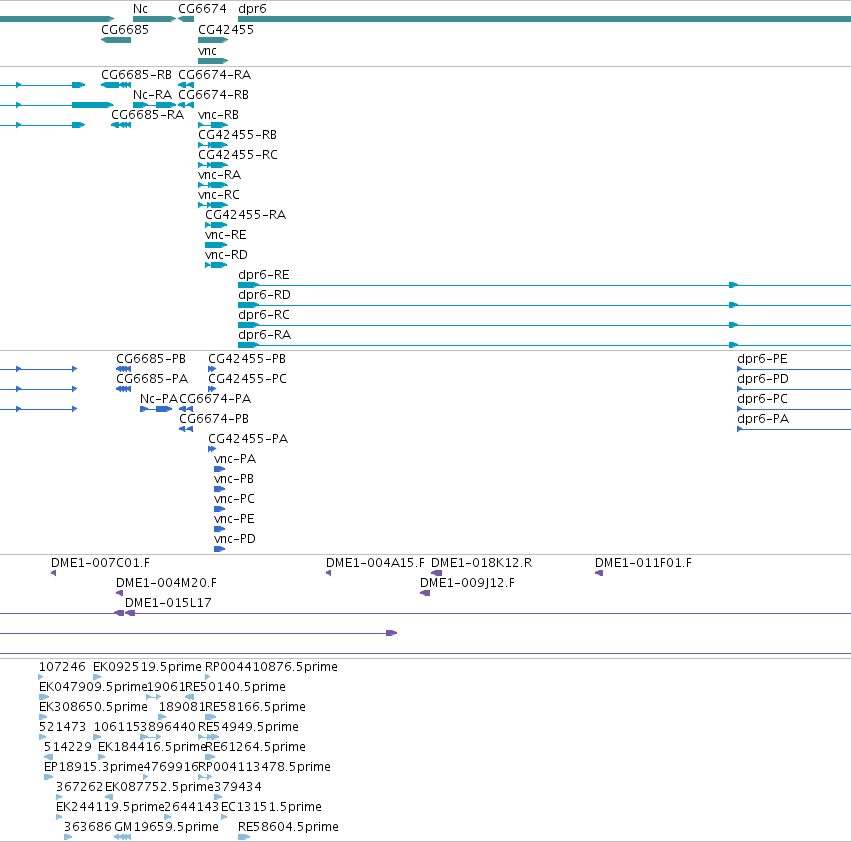Select the Nc-RA transcript label
The image size is (851, 842).
click(153, 94)
